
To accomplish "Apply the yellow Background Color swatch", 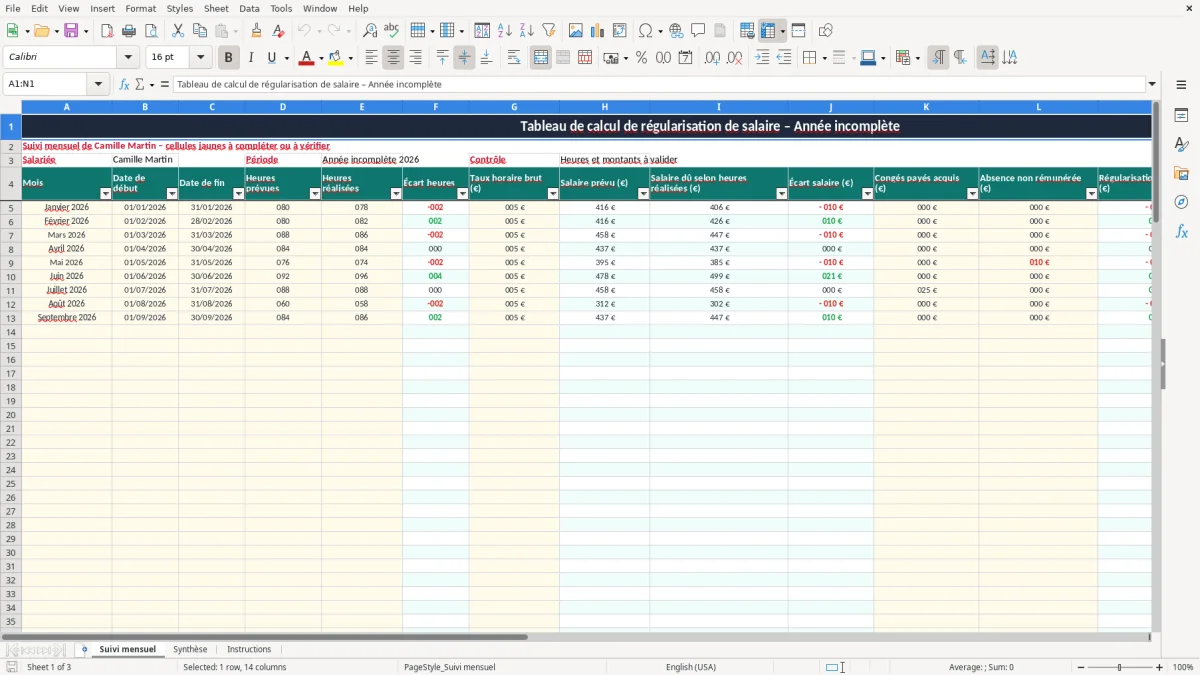I will pyautogui.click(x=336, y=58).
